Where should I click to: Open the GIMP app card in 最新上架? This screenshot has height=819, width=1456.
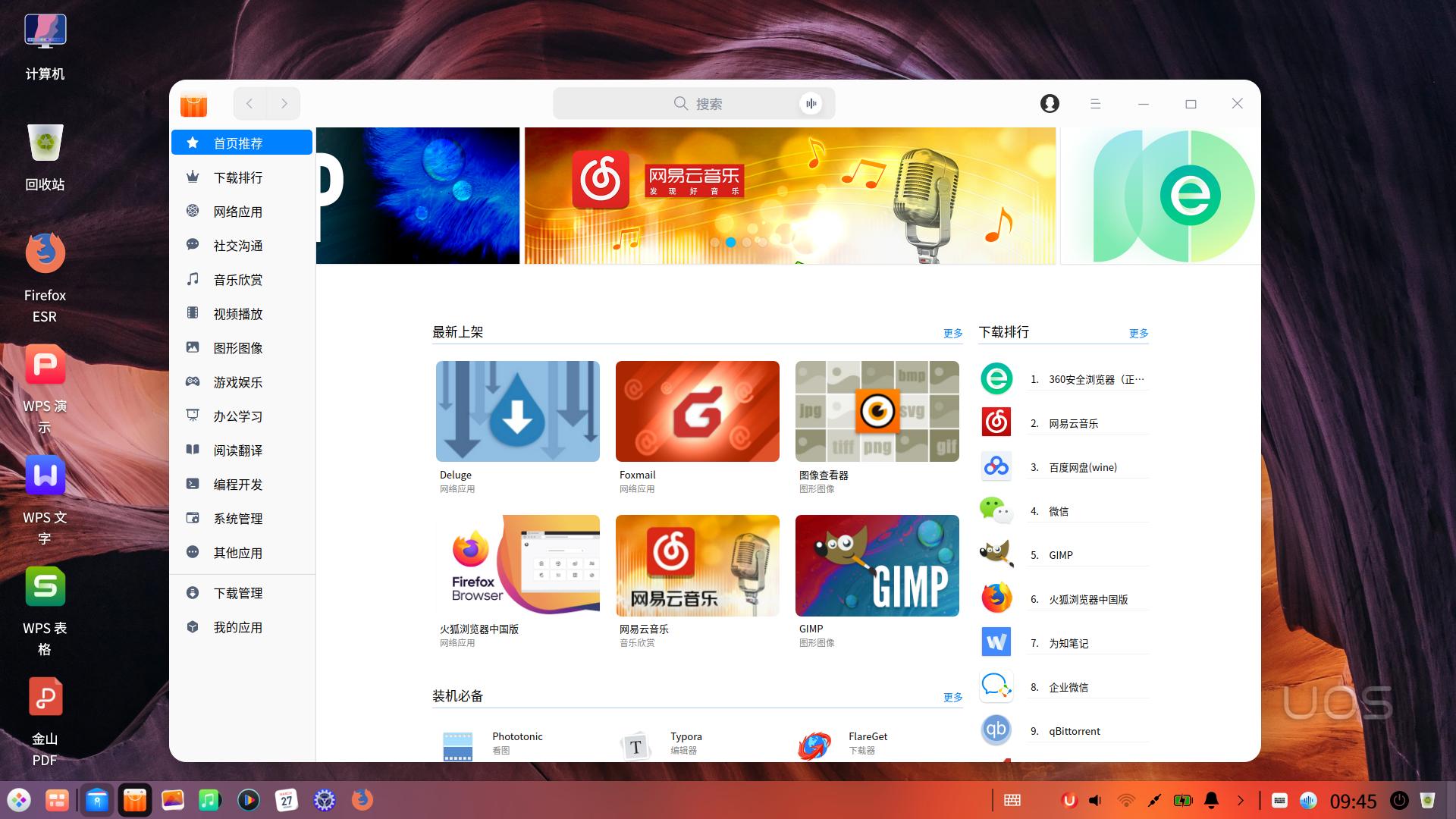point(877,565)
